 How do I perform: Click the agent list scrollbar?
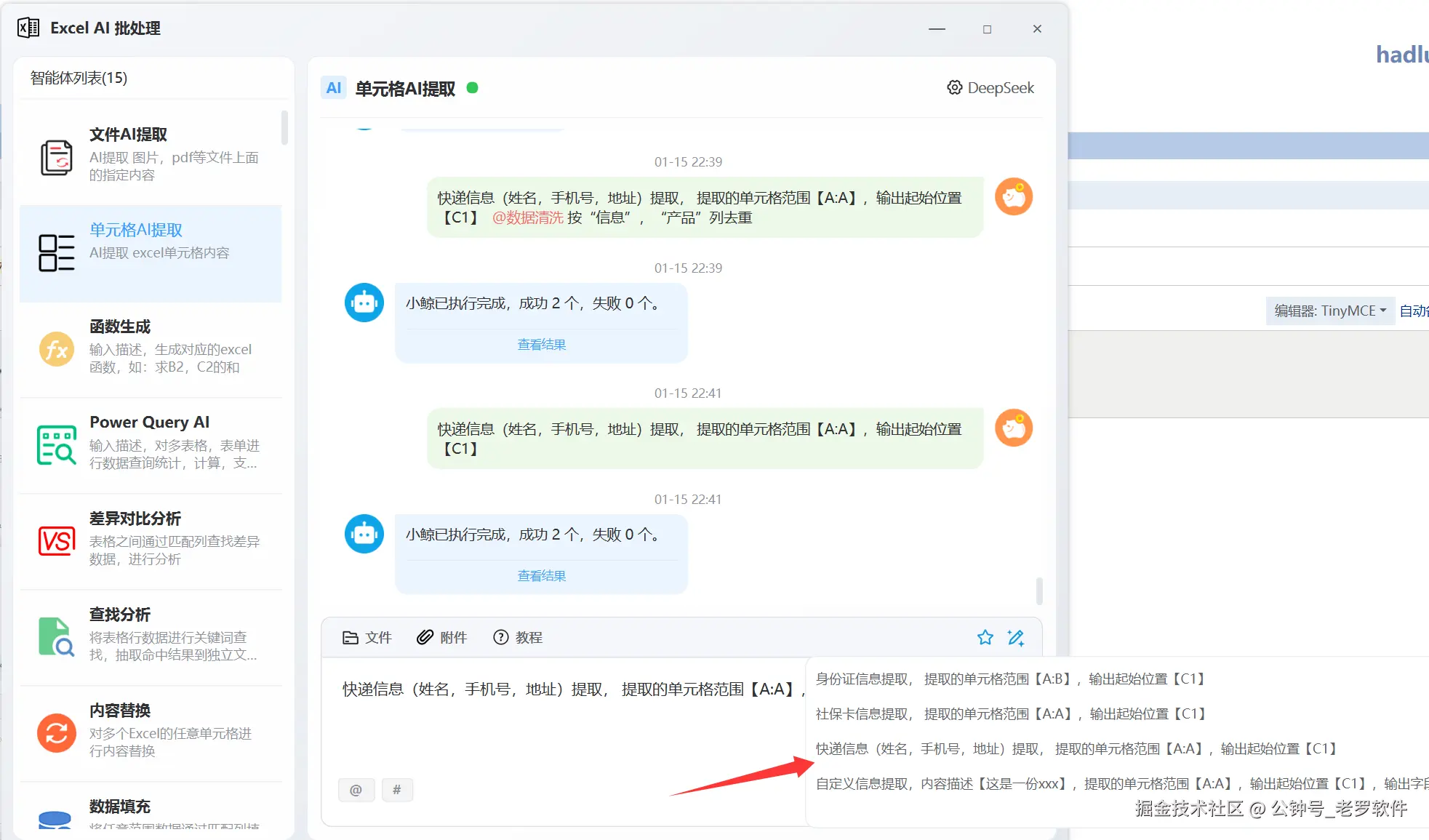(284, 128)
